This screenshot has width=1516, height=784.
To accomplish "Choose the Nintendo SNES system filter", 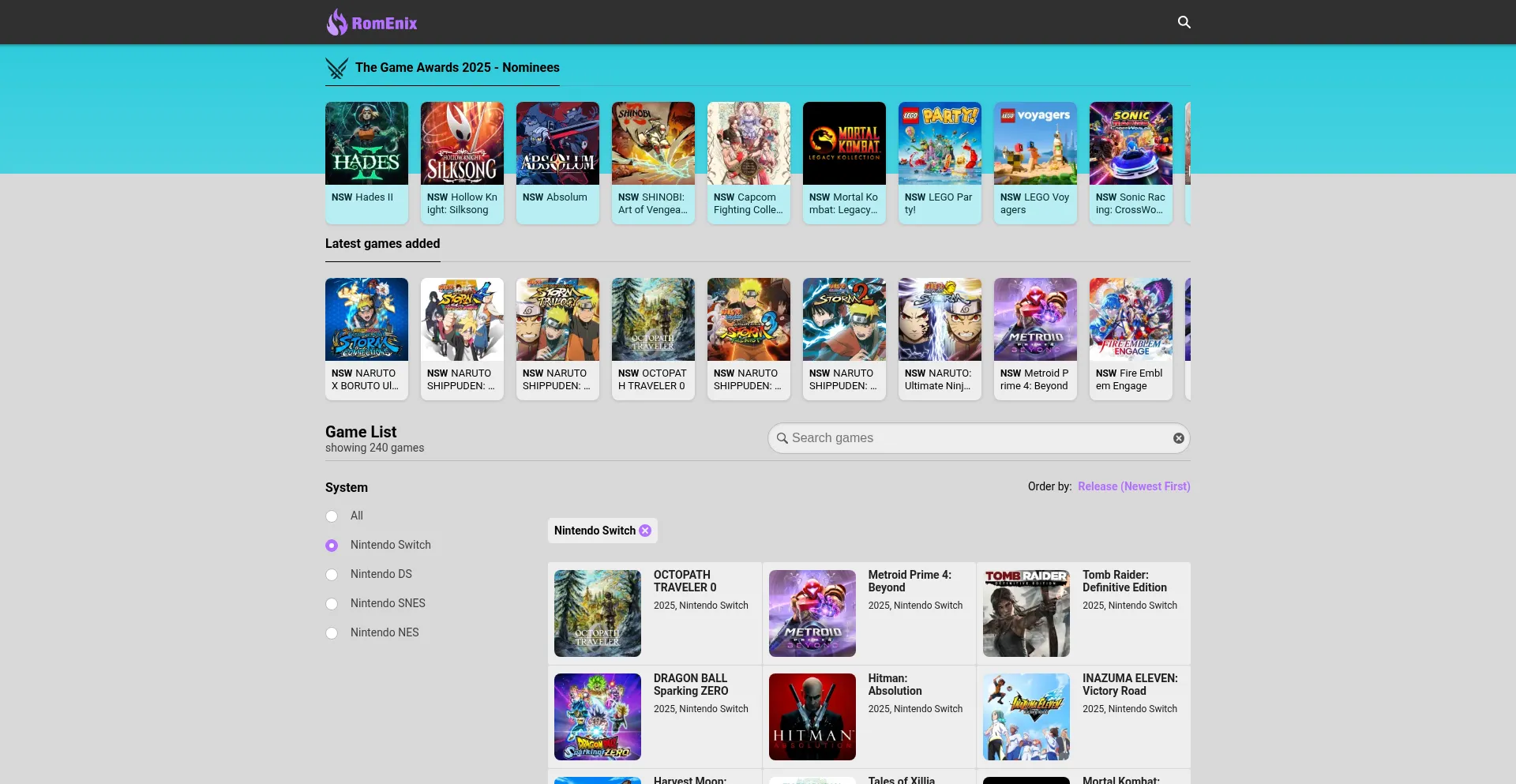I will tap(332, 604).
